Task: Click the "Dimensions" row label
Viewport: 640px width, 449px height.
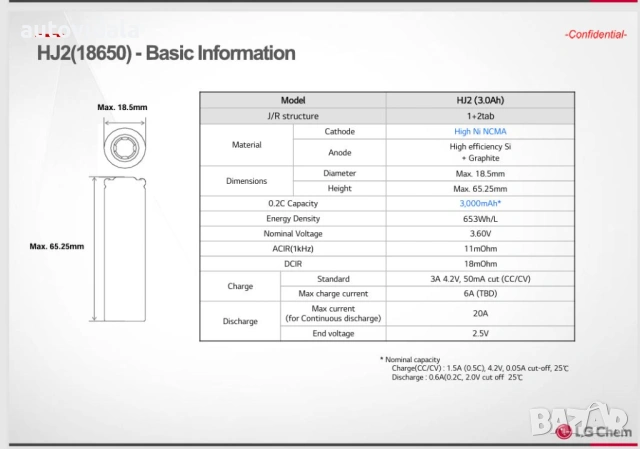Action: point(247,181)
